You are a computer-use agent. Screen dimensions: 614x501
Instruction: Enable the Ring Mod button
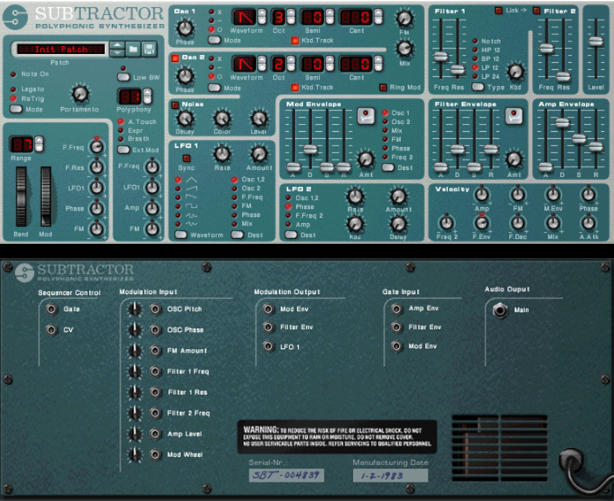pyautogui.click(x=383, y=87)
